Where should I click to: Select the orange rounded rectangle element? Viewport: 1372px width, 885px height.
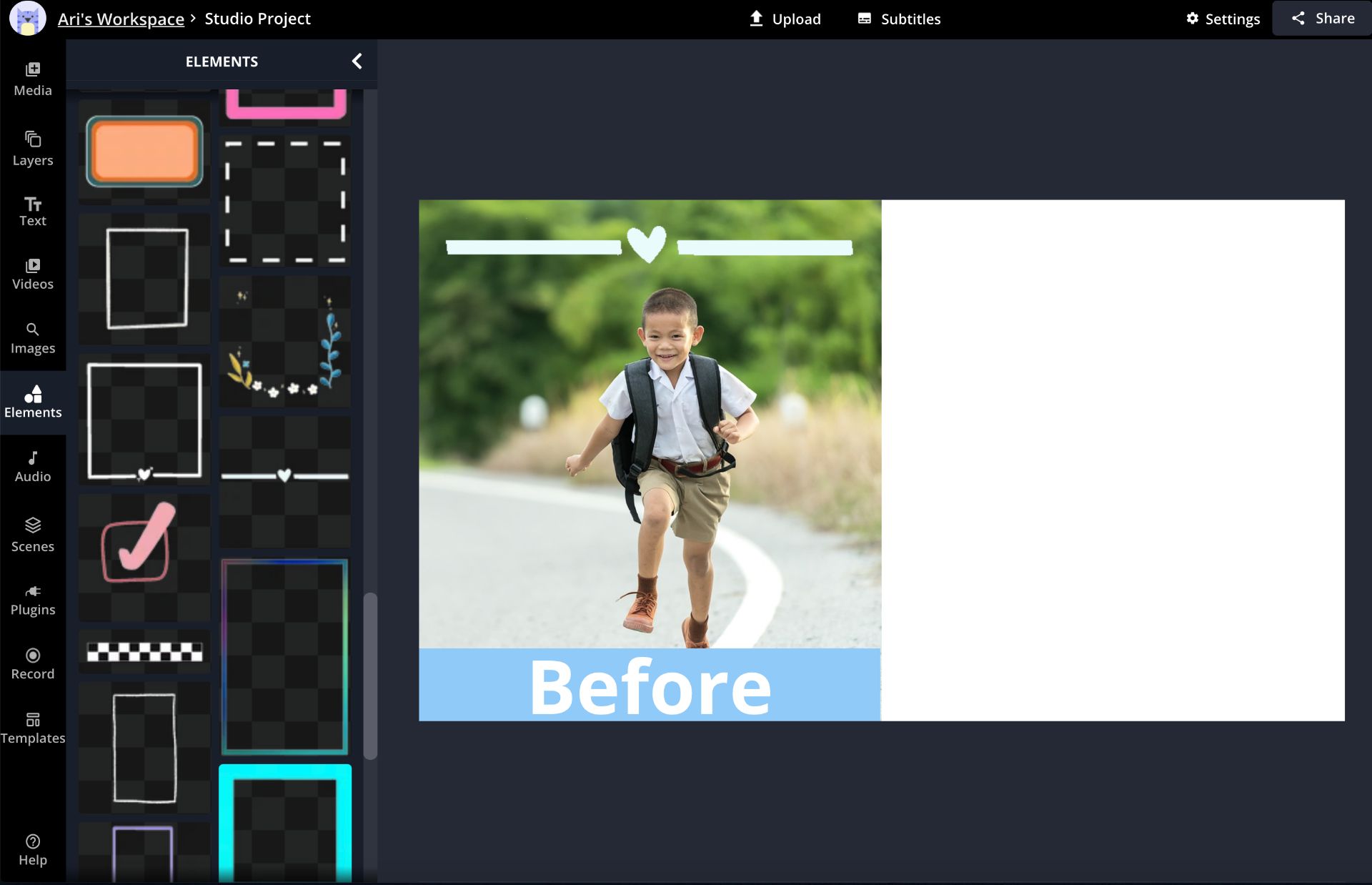click(x=144, y=151)
